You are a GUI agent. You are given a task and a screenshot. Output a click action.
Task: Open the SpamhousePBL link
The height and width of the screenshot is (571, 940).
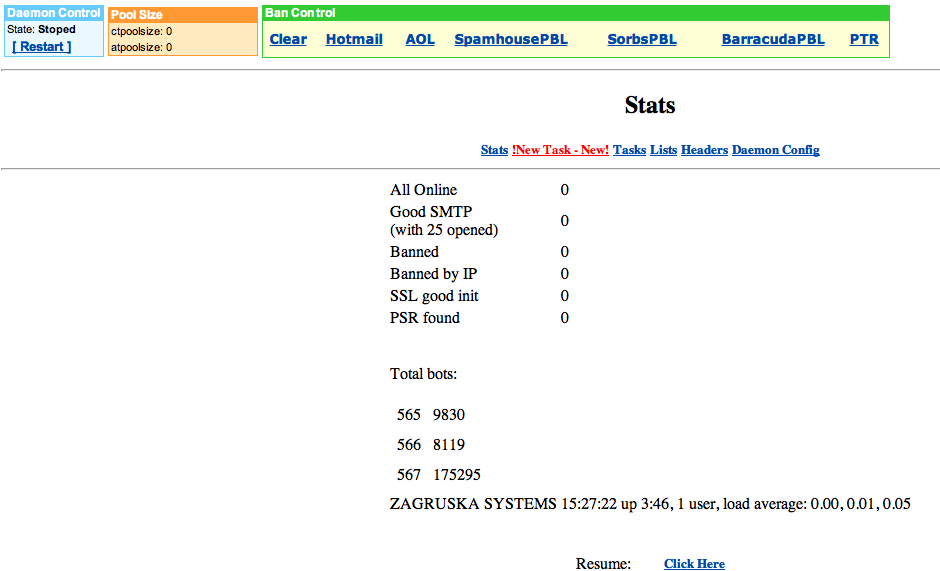511,39
